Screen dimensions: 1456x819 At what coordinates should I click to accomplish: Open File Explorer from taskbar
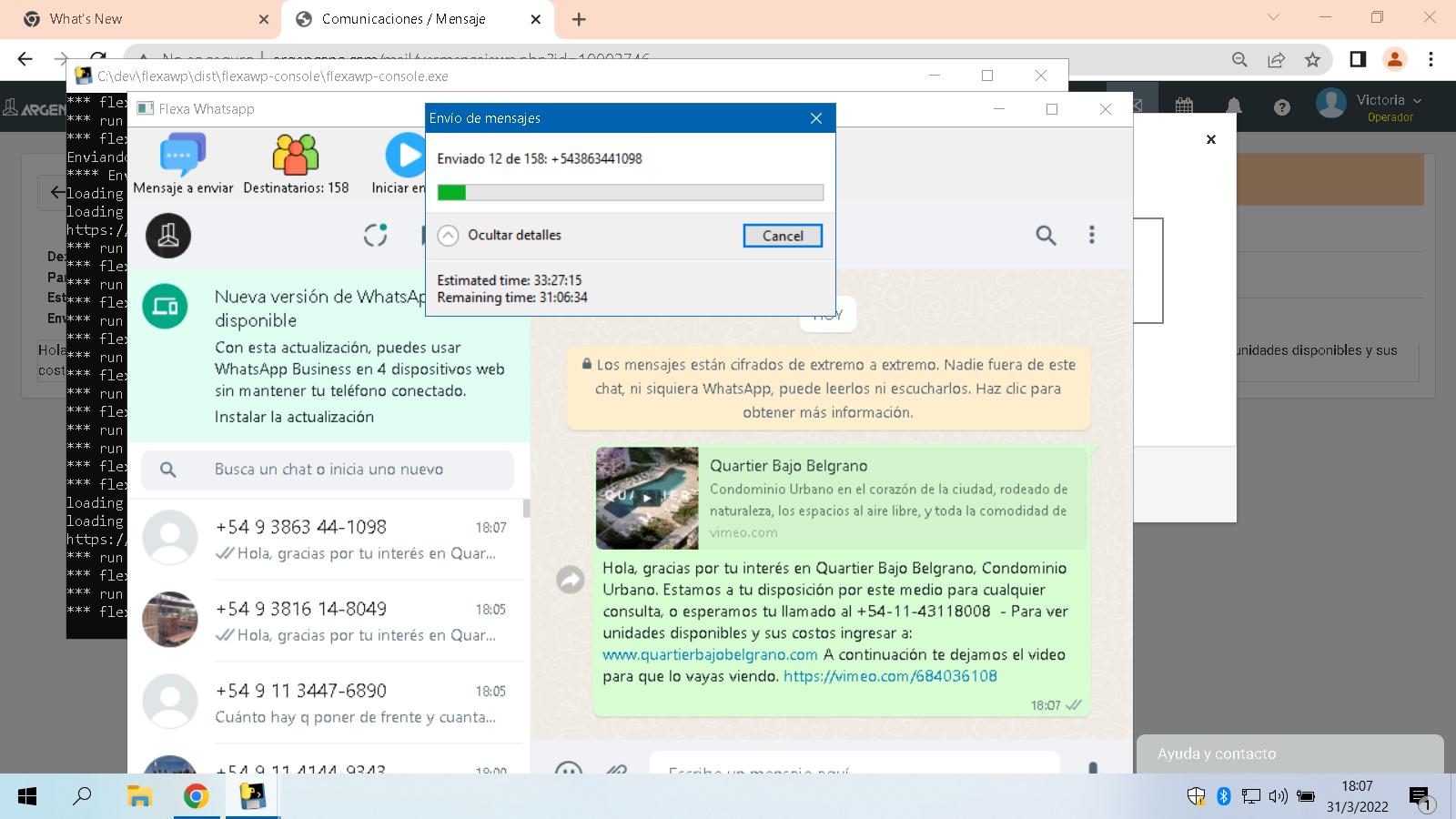pyautogui.click(x=139, y=797)
